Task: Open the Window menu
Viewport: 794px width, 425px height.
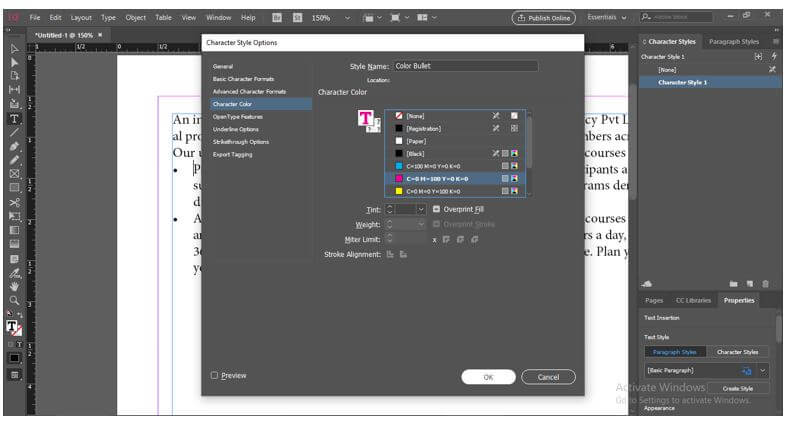Action: pyautogui.click(x=219, y=18)
